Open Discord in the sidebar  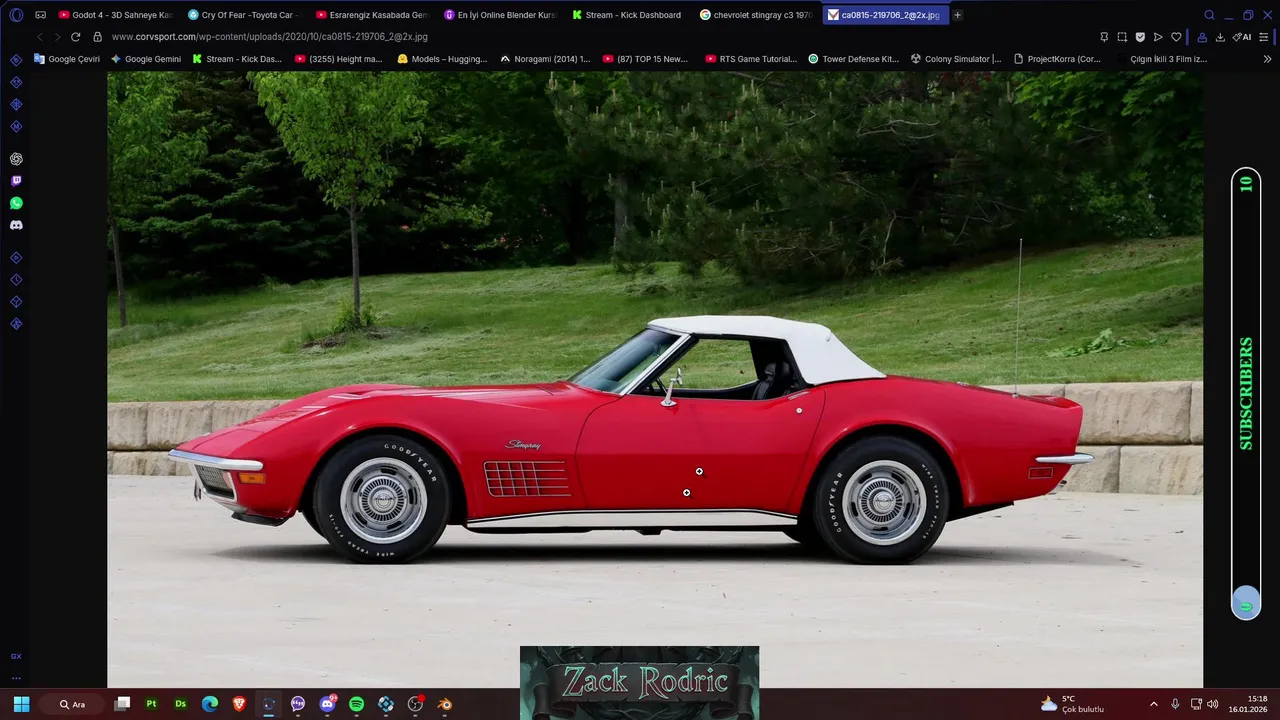16,225
